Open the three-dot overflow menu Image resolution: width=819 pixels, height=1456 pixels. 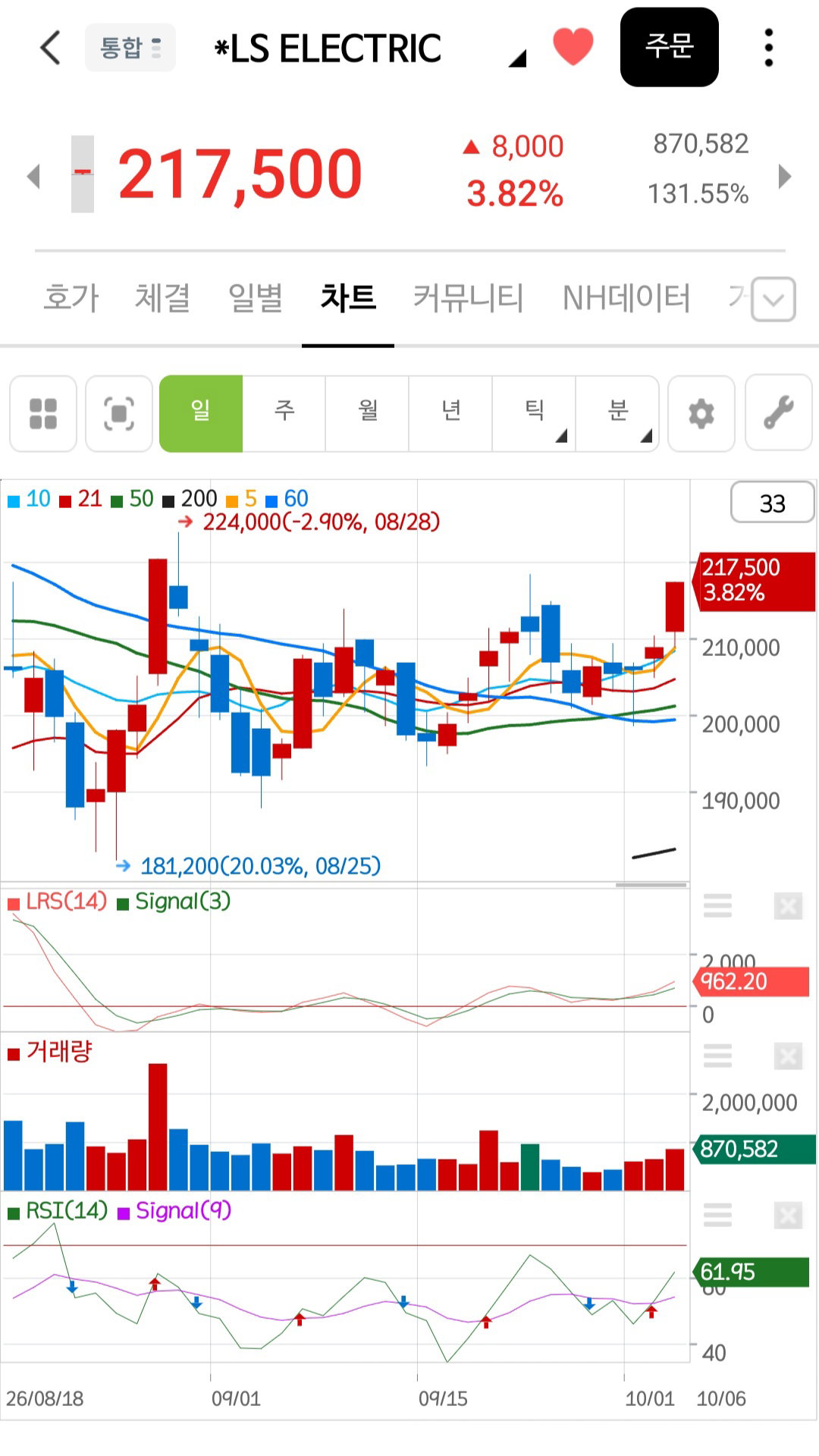coord(769,48)
